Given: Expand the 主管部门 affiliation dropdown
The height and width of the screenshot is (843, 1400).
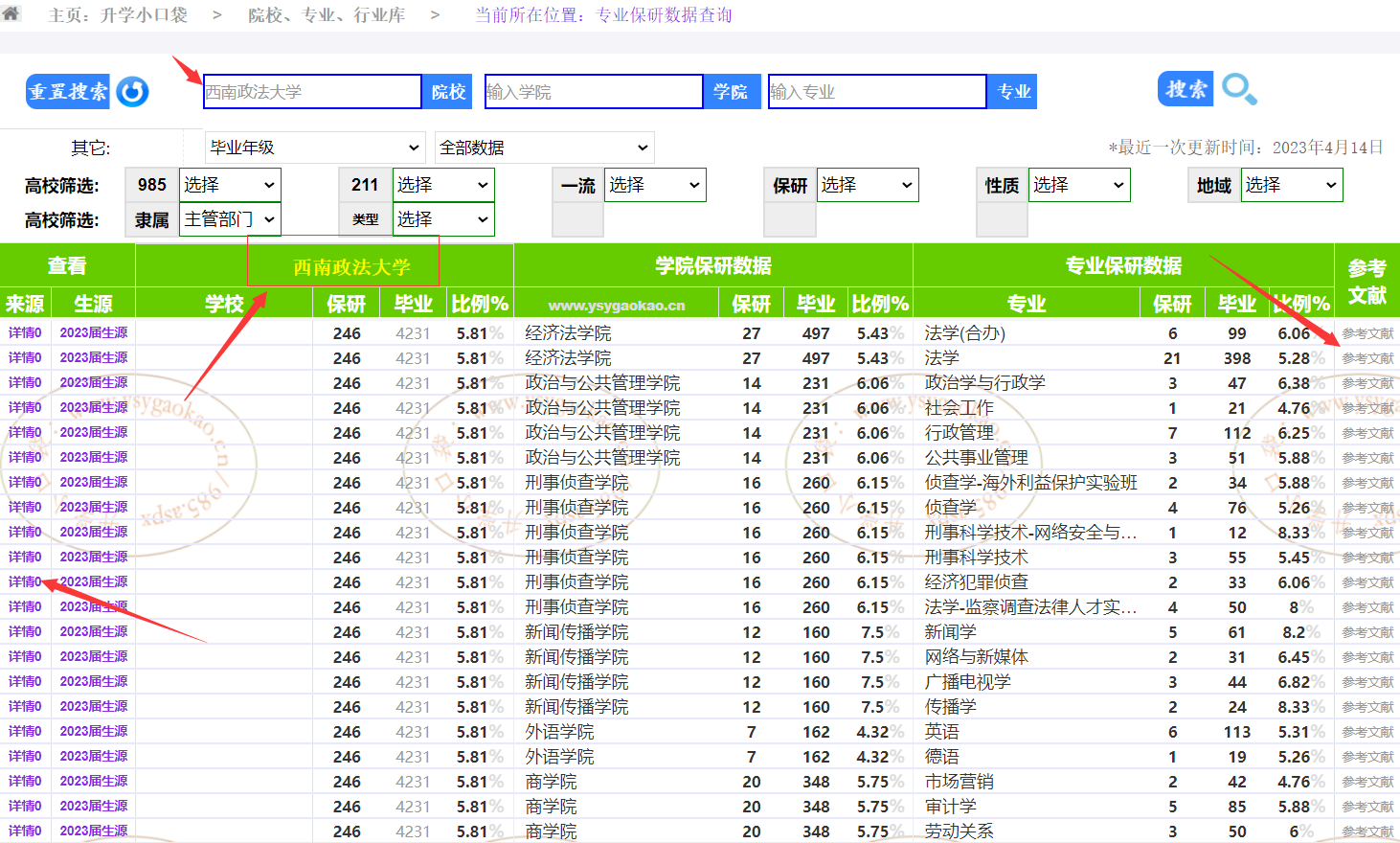Looking at the screenshot, I should tap(230, 219).
